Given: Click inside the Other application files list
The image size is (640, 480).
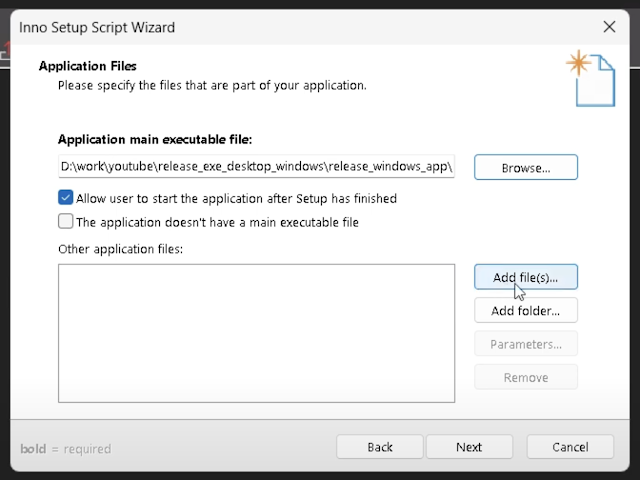Looking at the screenshot, I should tap(256, 333).
